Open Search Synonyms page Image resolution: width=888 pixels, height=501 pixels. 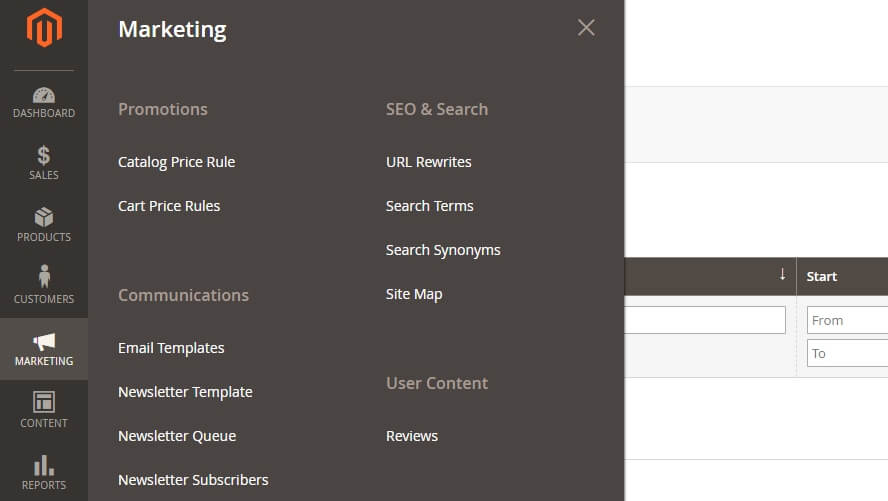click(x=443, y=250)
